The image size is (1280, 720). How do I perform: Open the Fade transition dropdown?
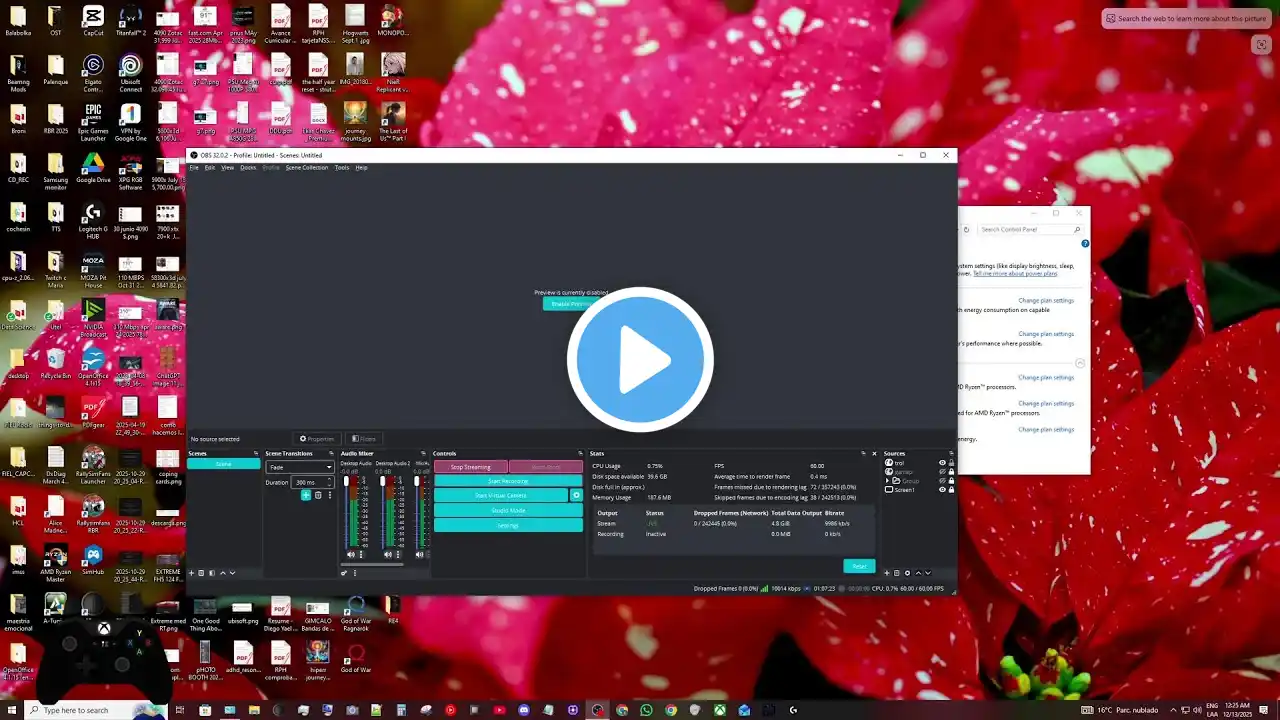pyautogui.click(x=300, y=467)
